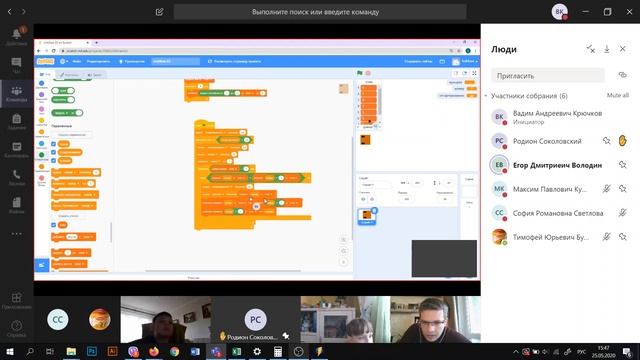This screenshot has height=360, width=640.
Task: Pin participant Егор Дмитриевич Володин
Action: (622, 165)
